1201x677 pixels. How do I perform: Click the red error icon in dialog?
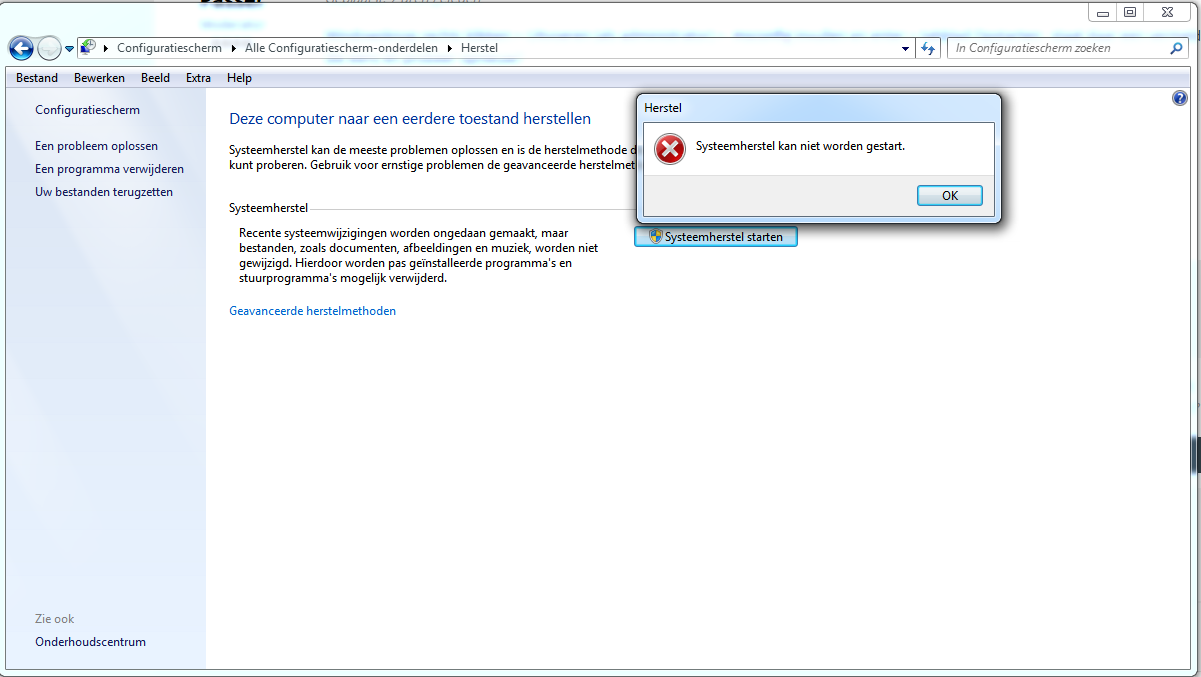[x=669, y=149]
